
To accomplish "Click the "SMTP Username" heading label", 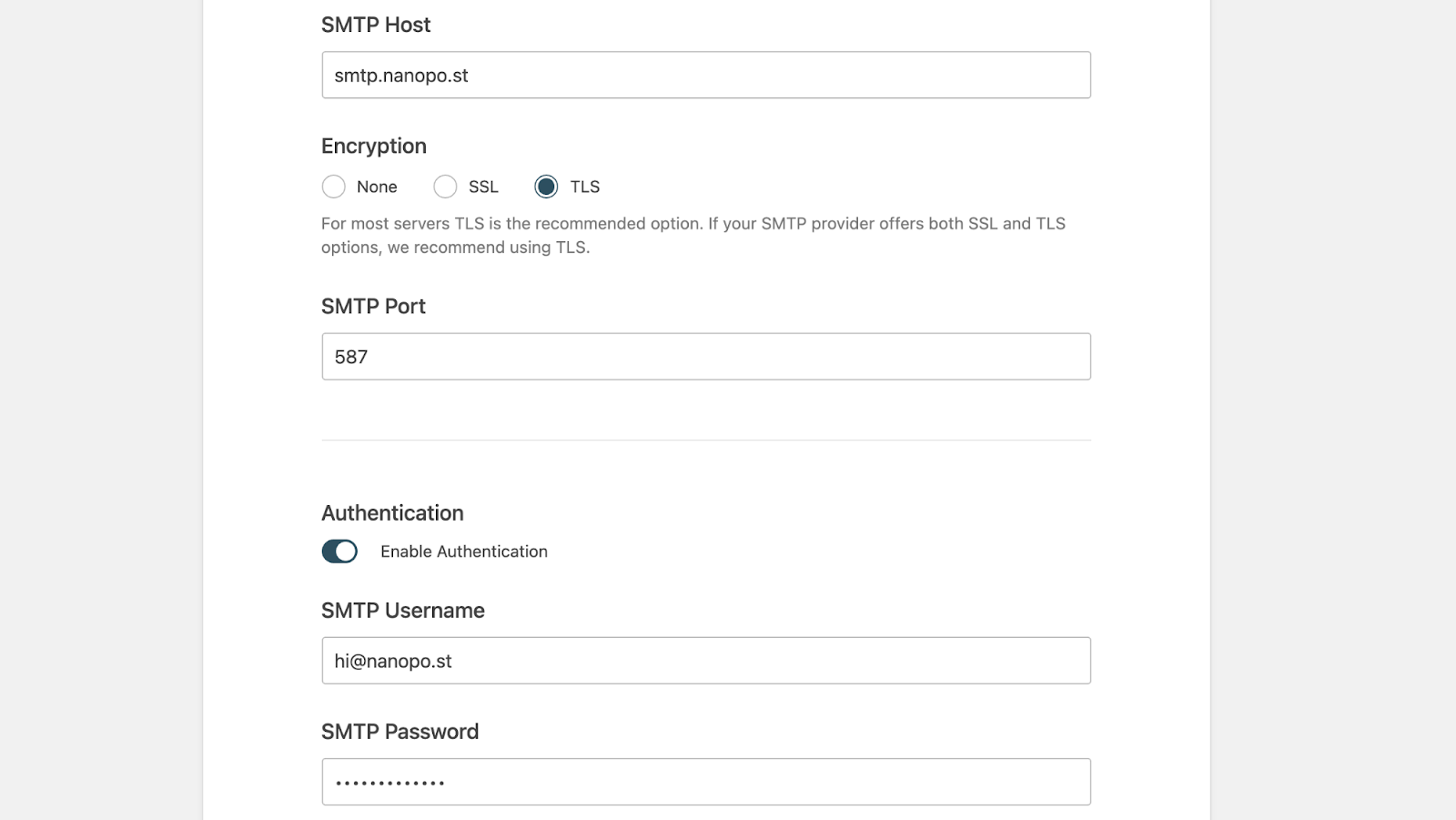I will (403, 611).
